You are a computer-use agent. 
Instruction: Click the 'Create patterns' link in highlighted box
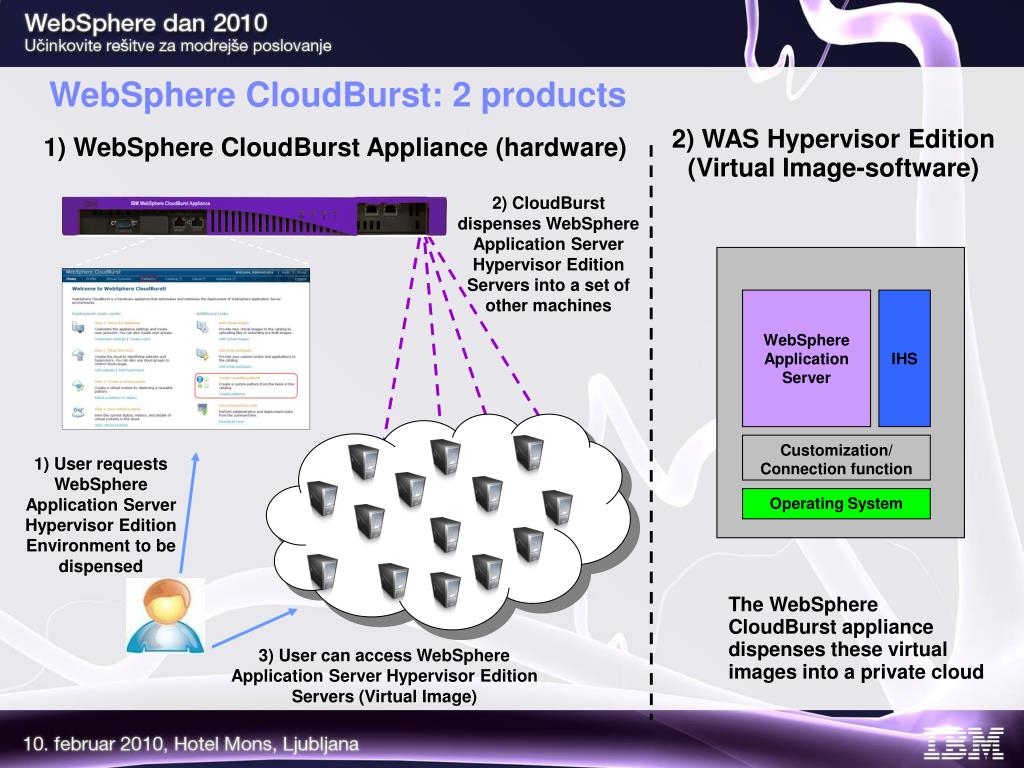click(232, 394)
